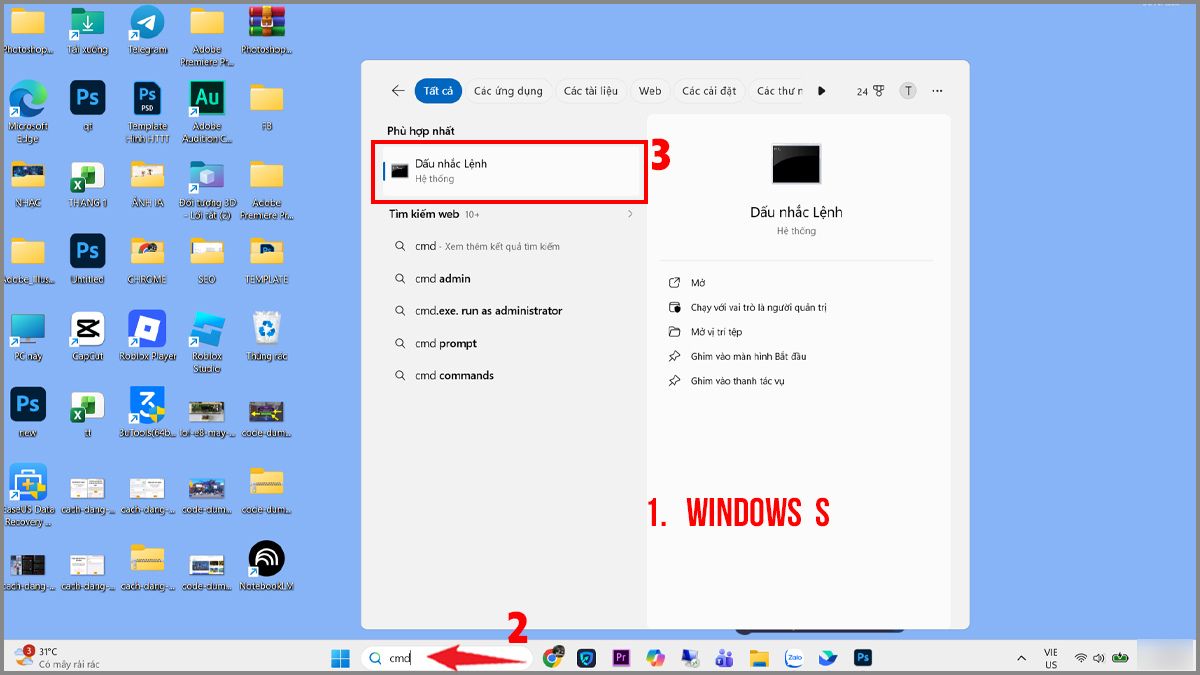The height and width of the screenshot is (675, 1200).
Task: Select the ẢNH IA folder on desktop
Action: click(x=147, y=183)
